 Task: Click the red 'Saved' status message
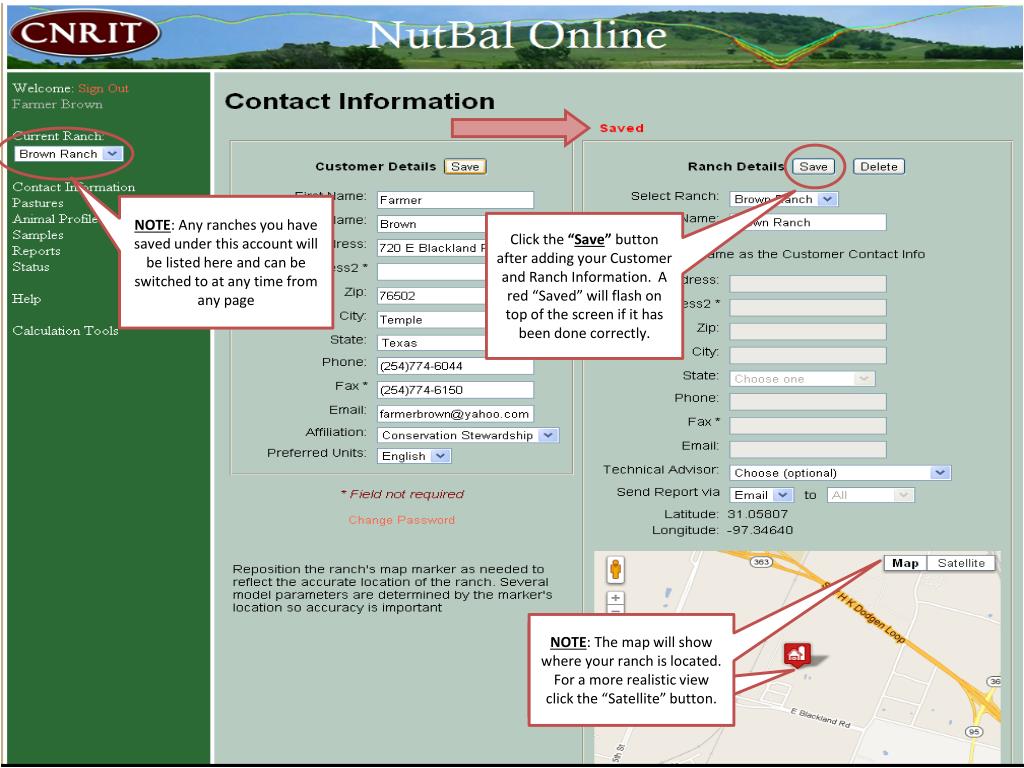tap(622, 128)
